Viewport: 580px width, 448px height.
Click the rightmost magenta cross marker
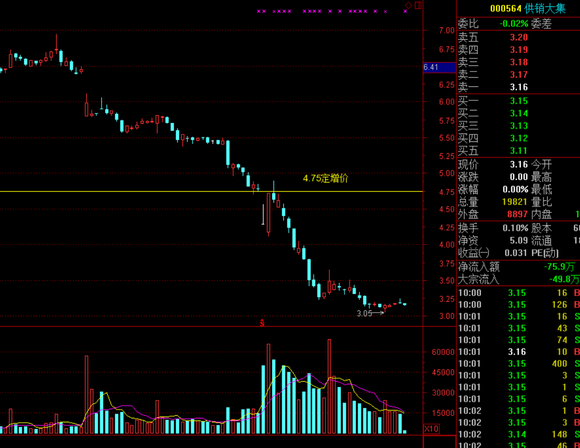405,11
